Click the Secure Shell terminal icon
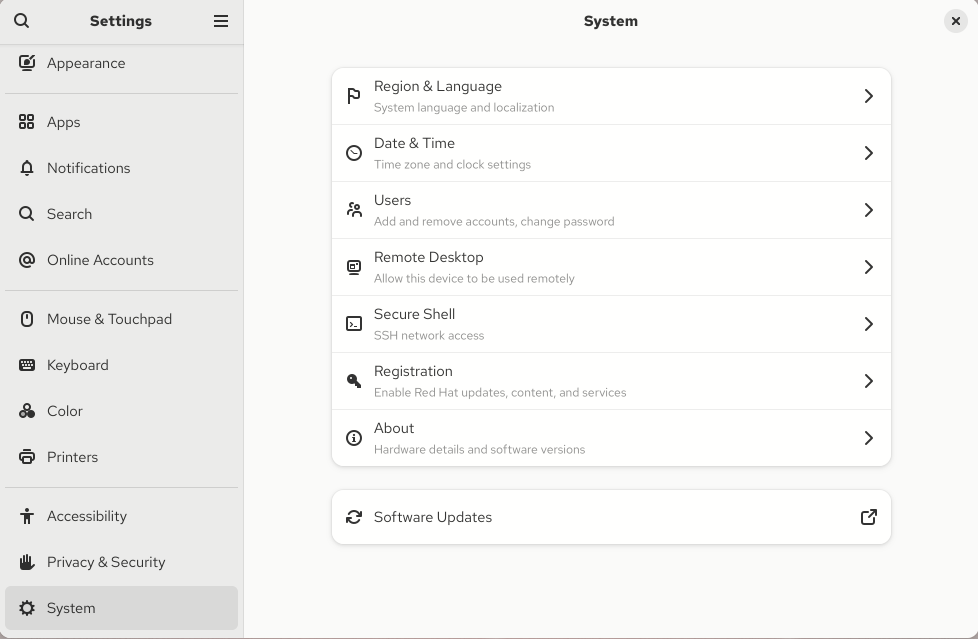 [x=354, y=324]
